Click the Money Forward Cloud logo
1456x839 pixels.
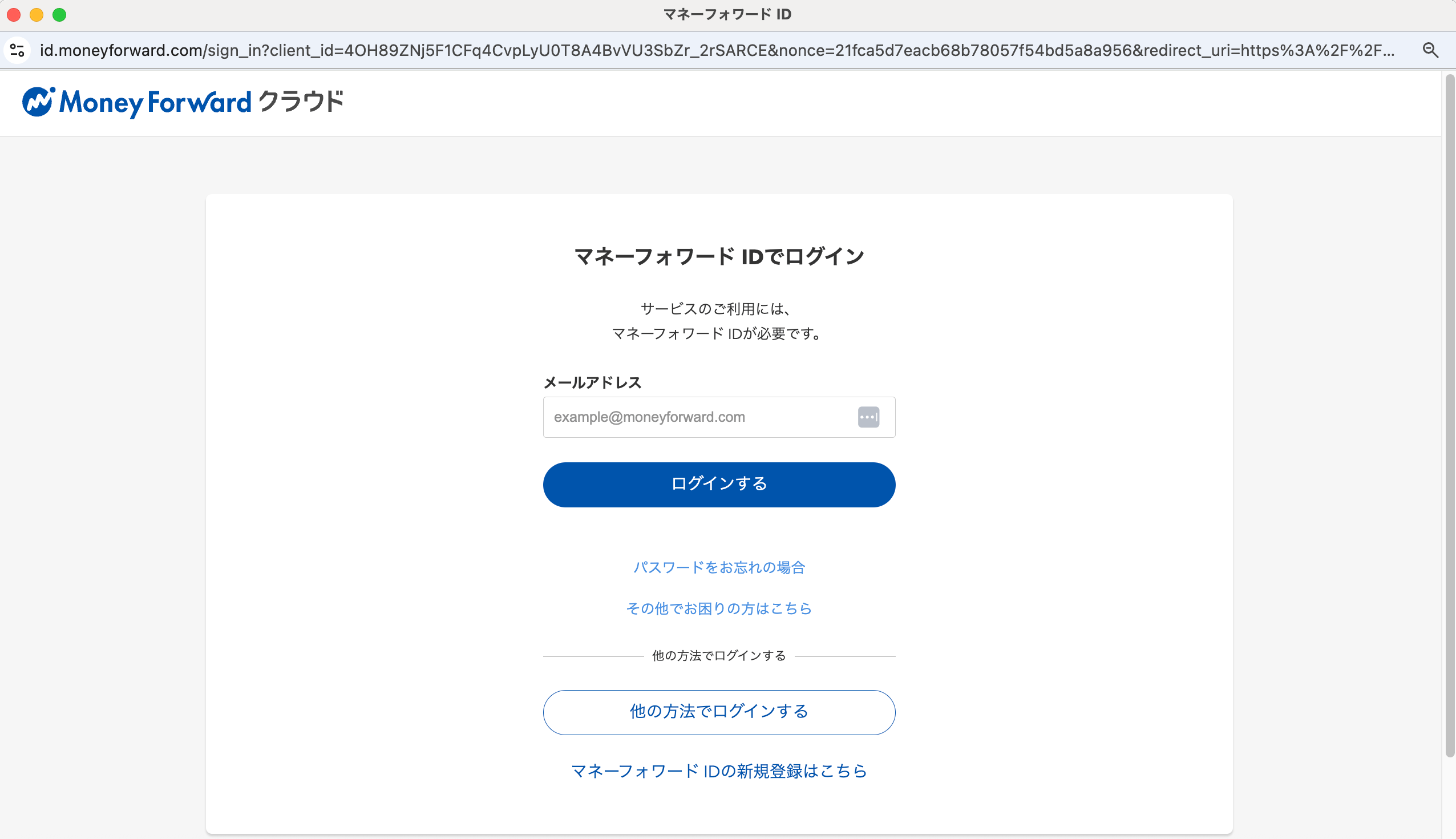point(183,103)
